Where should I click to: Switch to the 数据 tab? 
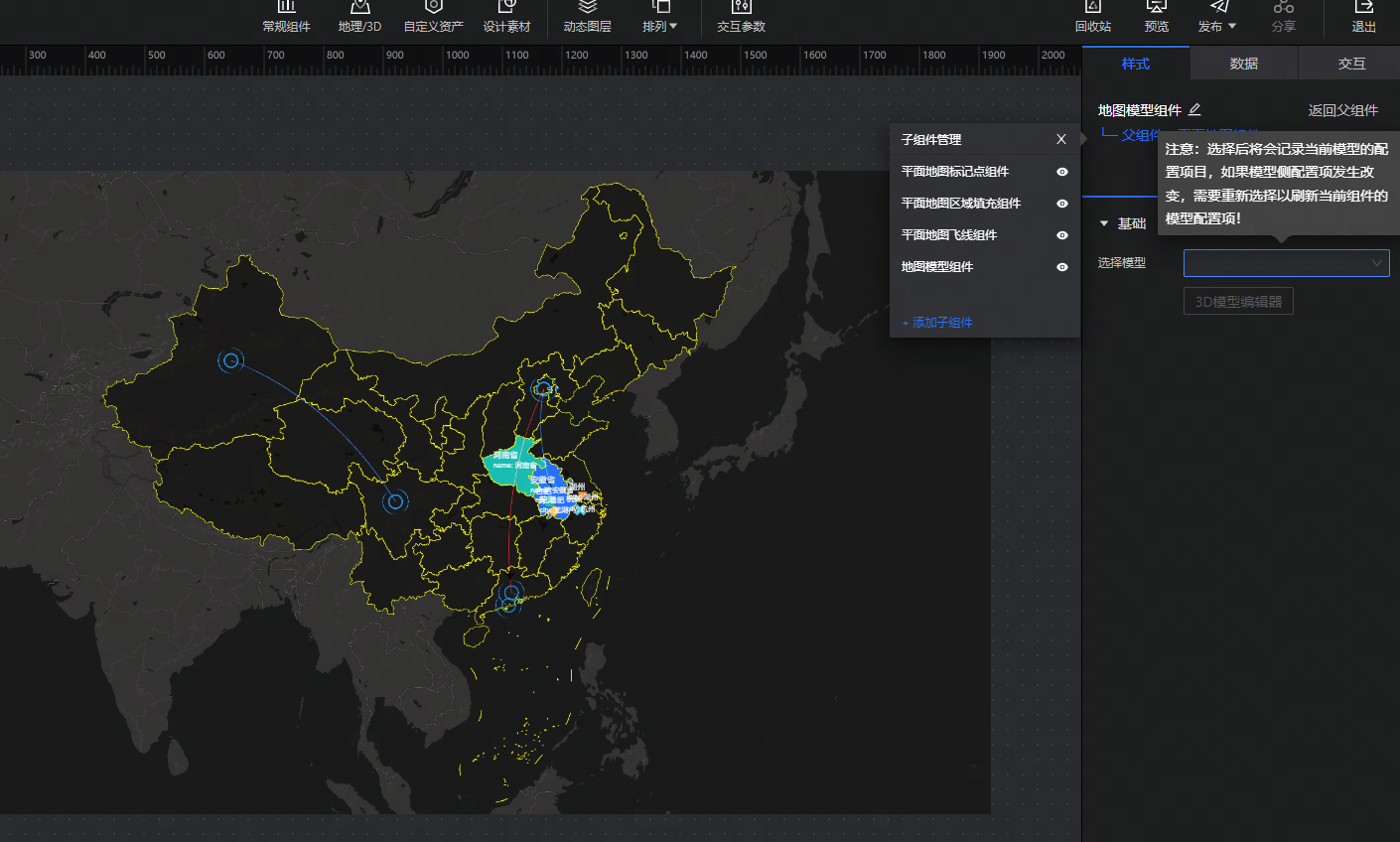[x=1243, y=64]
